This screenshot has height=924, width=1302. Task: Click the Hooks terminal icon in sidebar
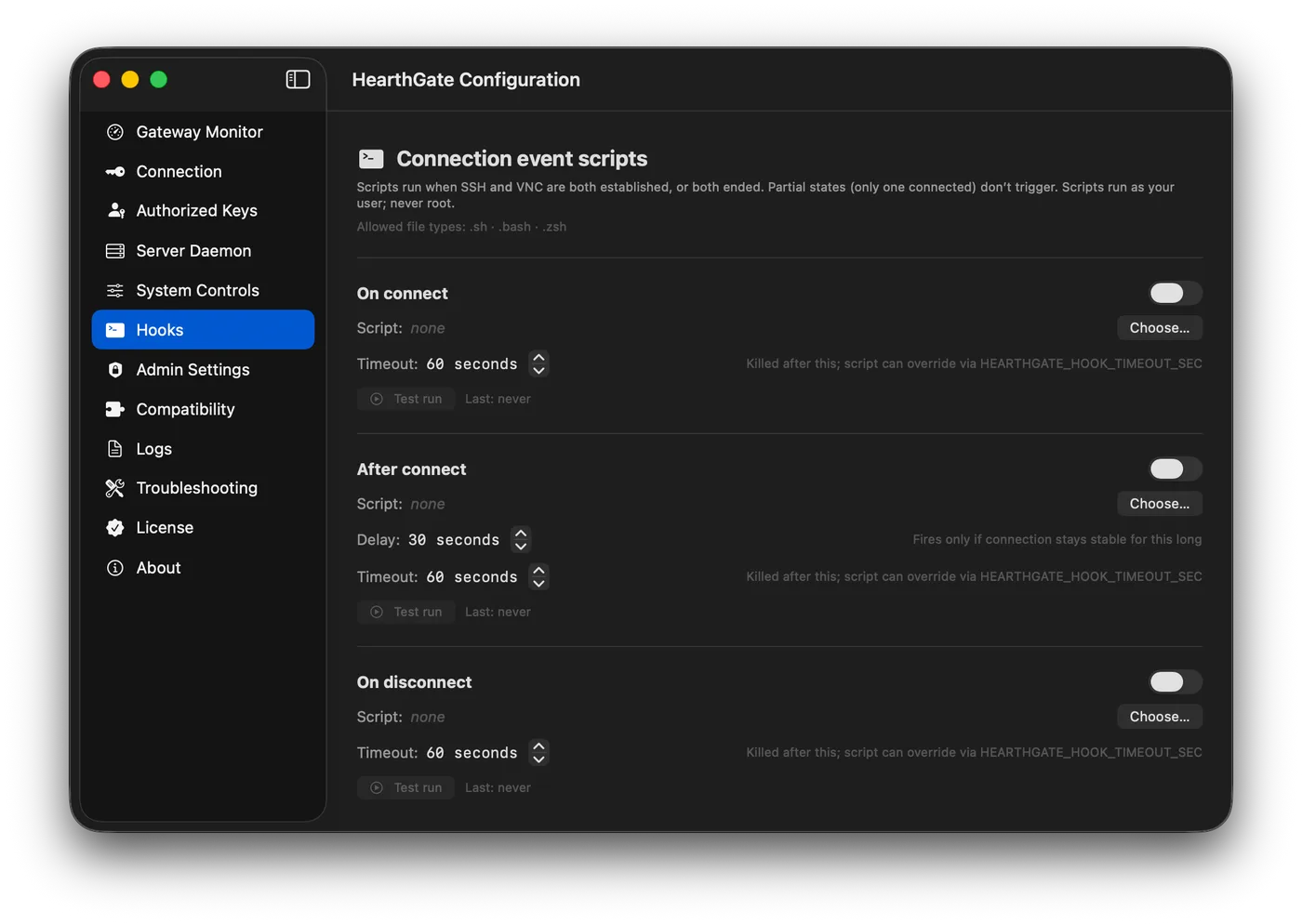pyautogui.click(x=115, y=330)
